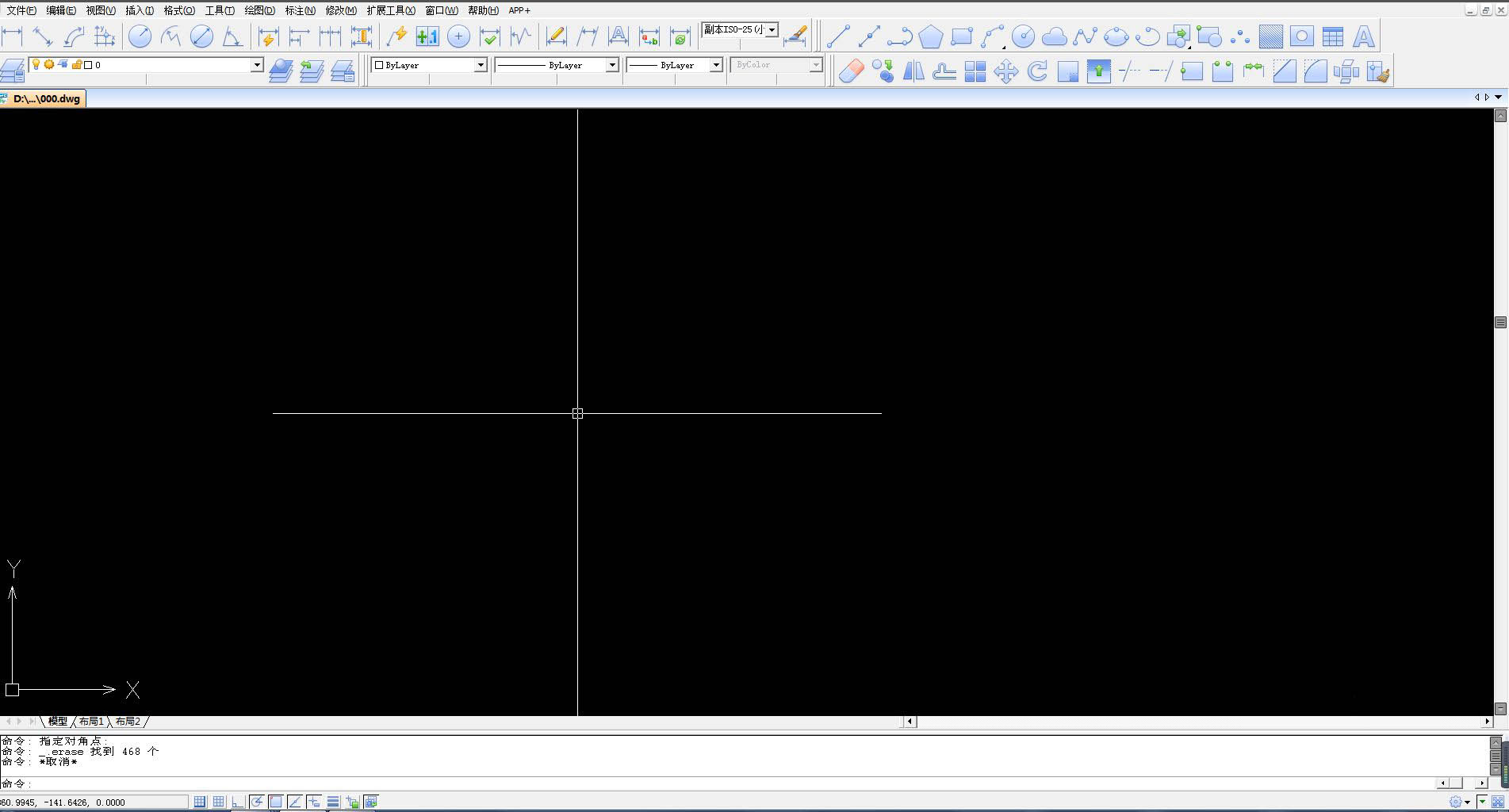The height and width of the screenshot is (812, 1509).
Task: Open the 绘图 menu
Action: pos(260,10)
